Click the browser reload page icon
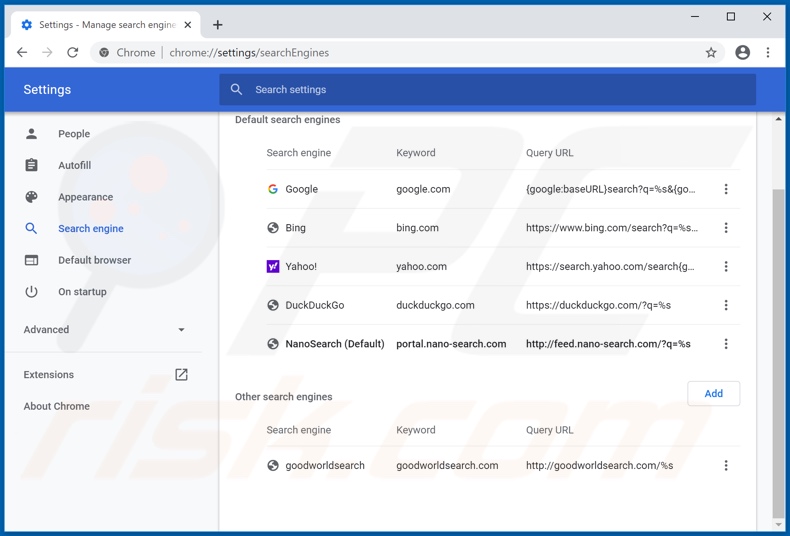This screenshot has height=536, width=790. (x=73, y=53)
